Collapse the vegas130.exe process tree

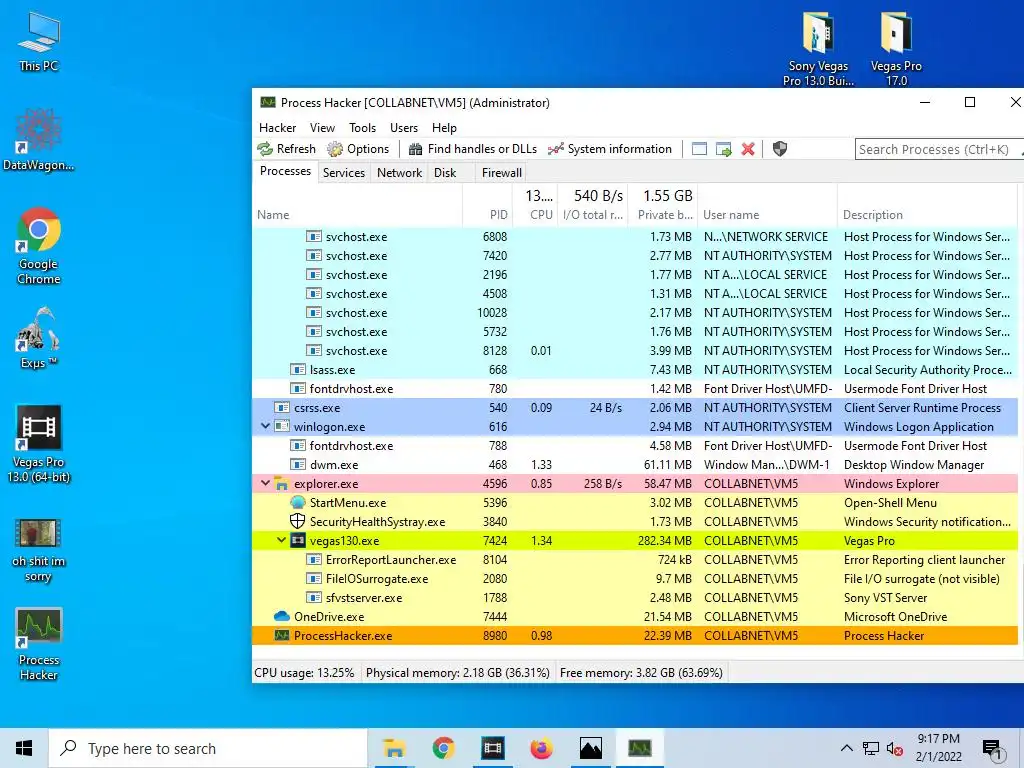pos(281,540)
